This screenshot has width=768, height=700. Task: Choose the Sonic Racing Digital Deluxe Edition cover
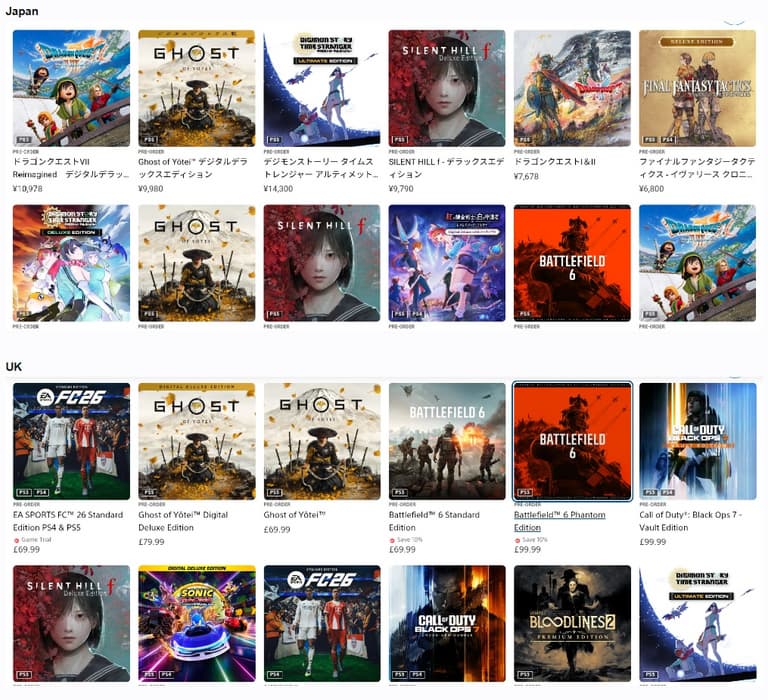tap(196, 623)
